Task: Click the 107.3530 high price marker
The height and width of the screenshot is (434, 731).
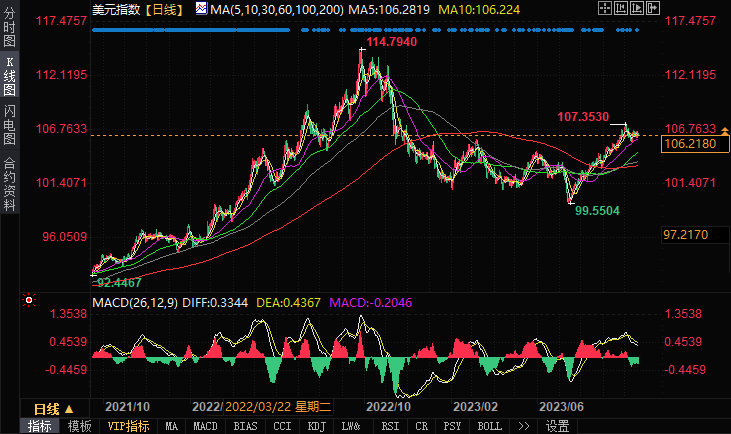Action: (583, 117)
